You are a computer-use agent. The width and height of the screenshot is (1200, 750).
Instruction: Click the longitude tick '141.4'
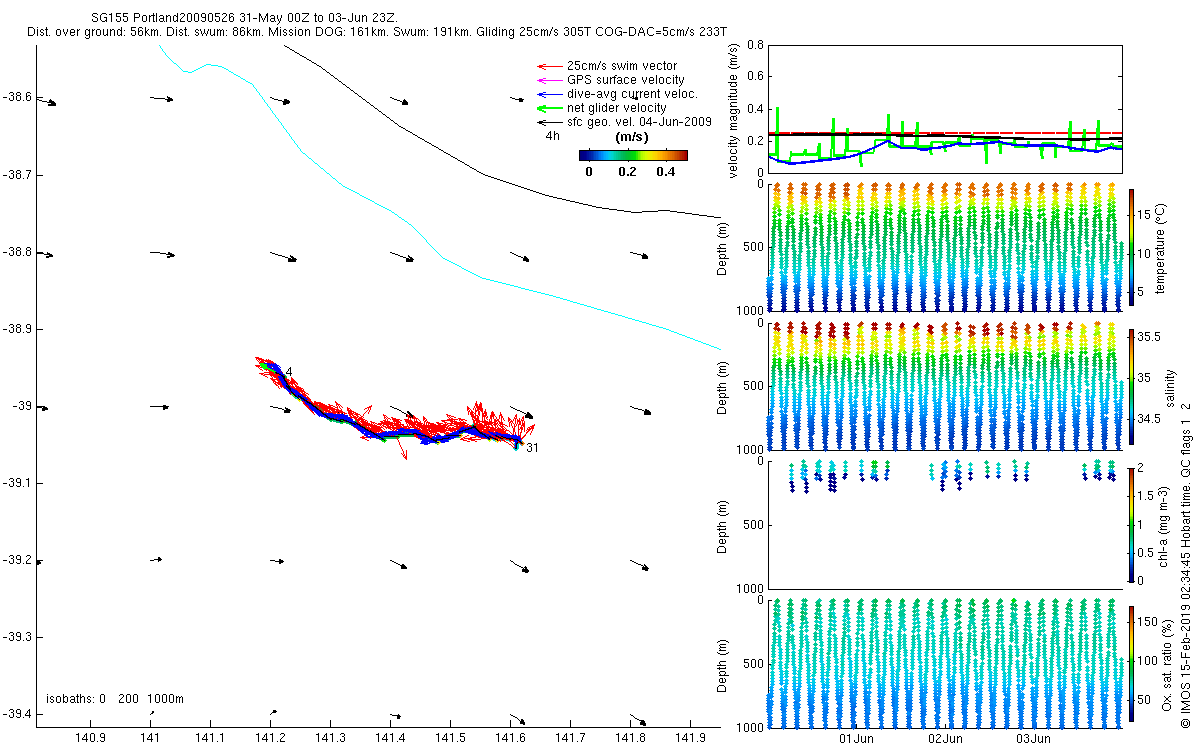coord(390,739)
